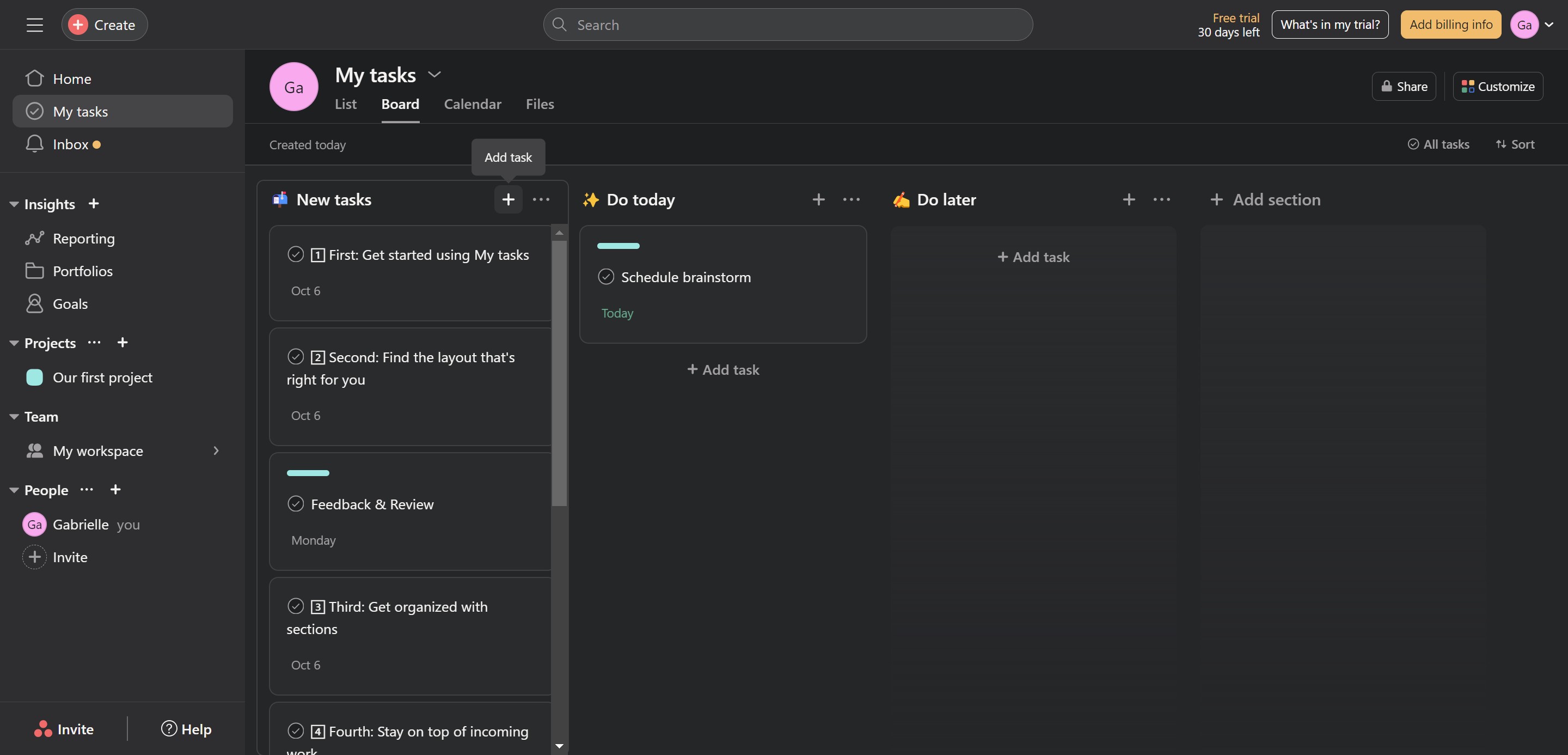
Task: Open the hamburger sidebar menu
Action: pos(35,25)
